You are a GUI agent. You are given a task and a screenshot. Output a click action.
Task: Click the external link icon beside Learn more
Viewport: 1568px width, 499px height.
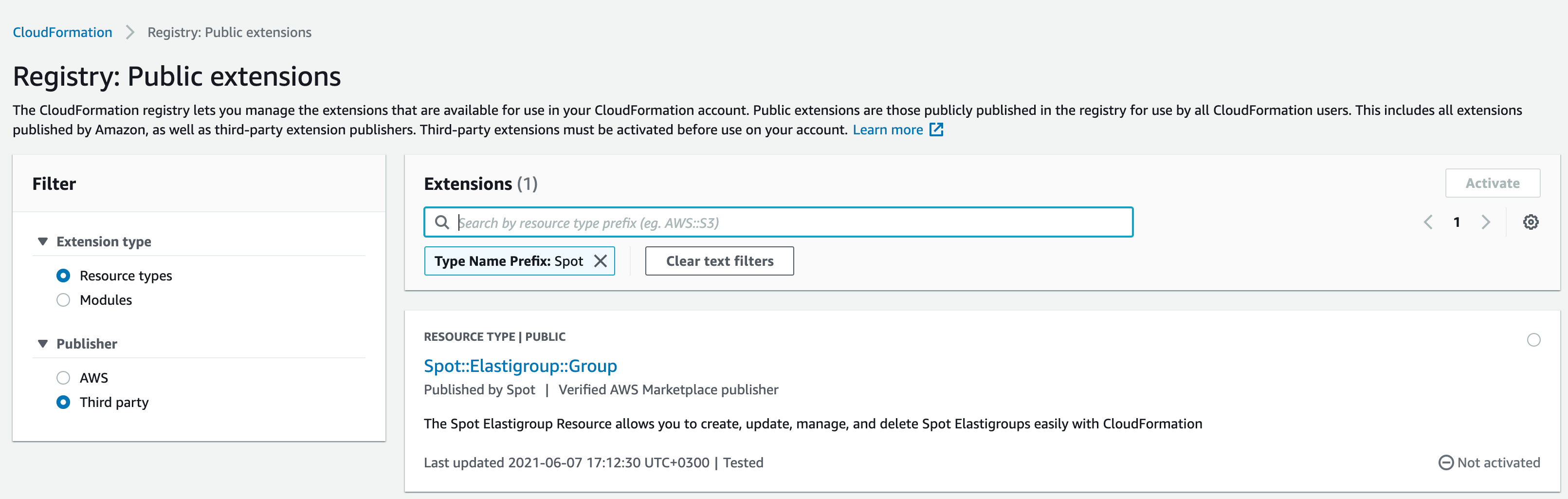coord(936,130)
